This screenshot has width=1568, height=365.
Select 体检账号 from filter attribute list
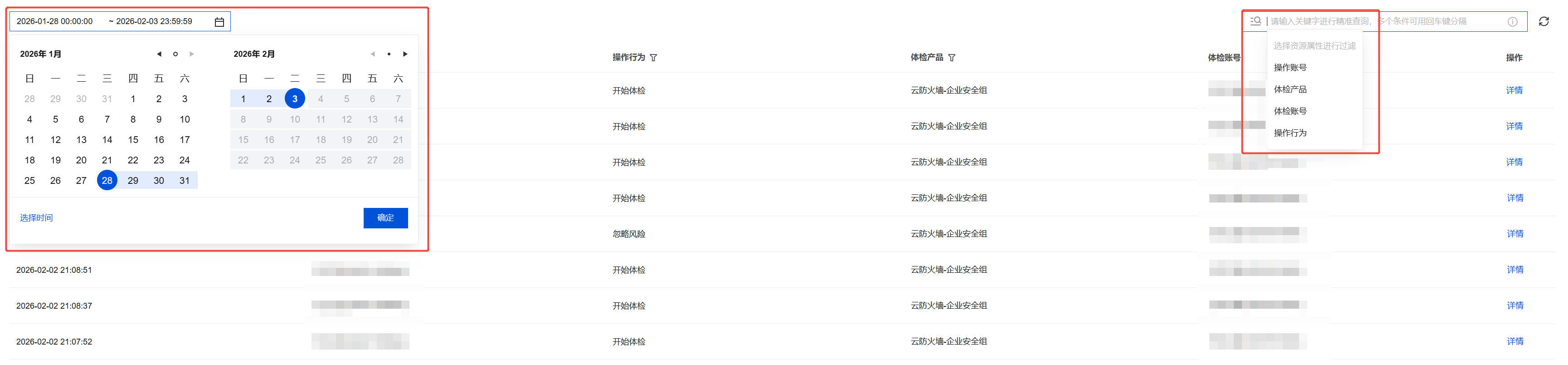coord(1290,112)
